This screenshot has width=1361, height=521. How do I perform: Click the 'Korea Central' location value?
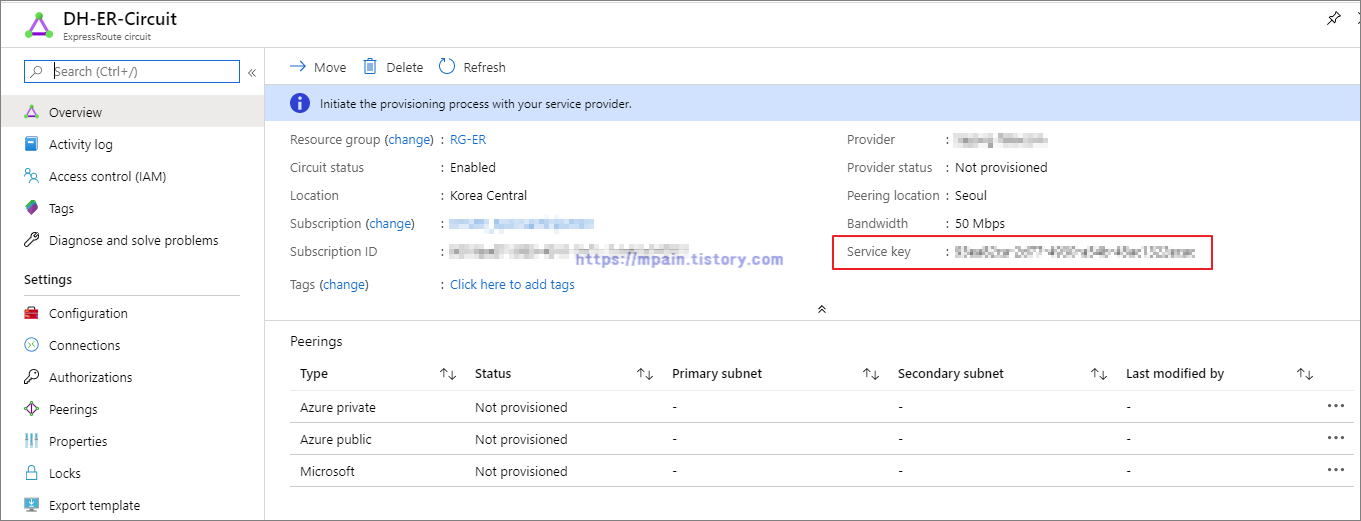tap(488, 196)
